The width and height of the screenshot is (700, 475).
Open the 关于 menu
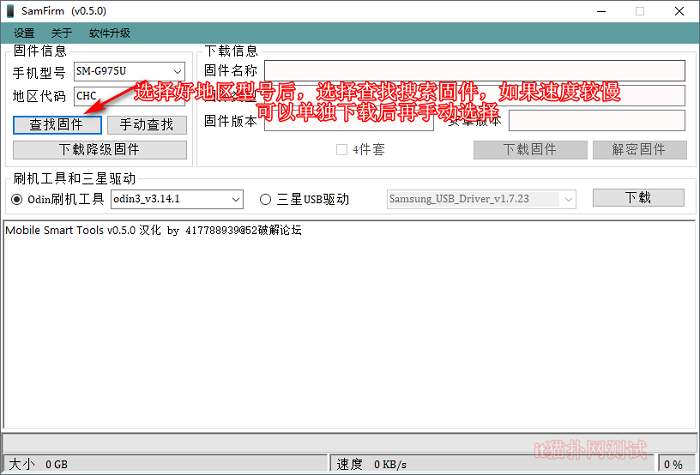pos(61,33)
